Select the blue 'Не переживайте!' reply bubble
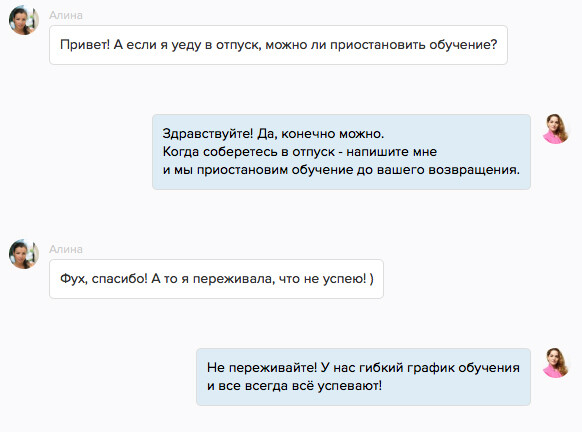Image resolution: width=582 pixels, height=432 pixels. pos(363,377)
